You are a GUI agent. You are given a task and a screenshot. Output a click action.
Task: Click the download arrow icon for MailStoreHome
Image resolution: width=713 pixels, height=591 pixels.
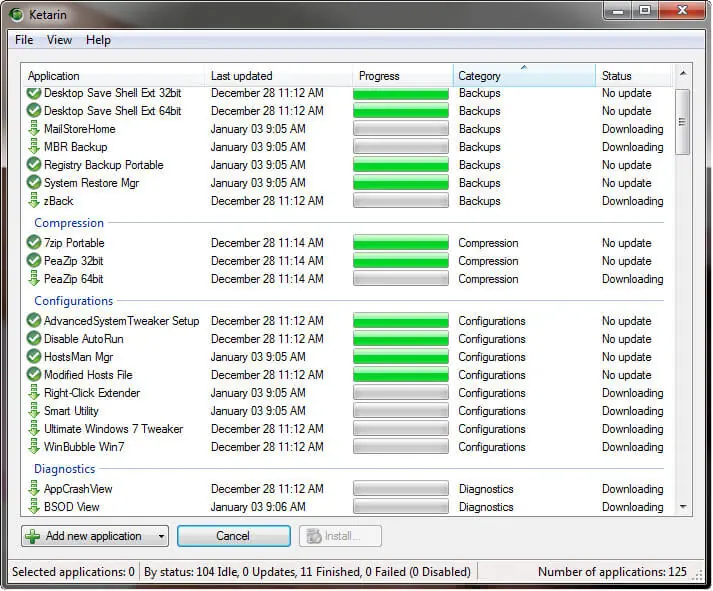click(x=34, y=129)
